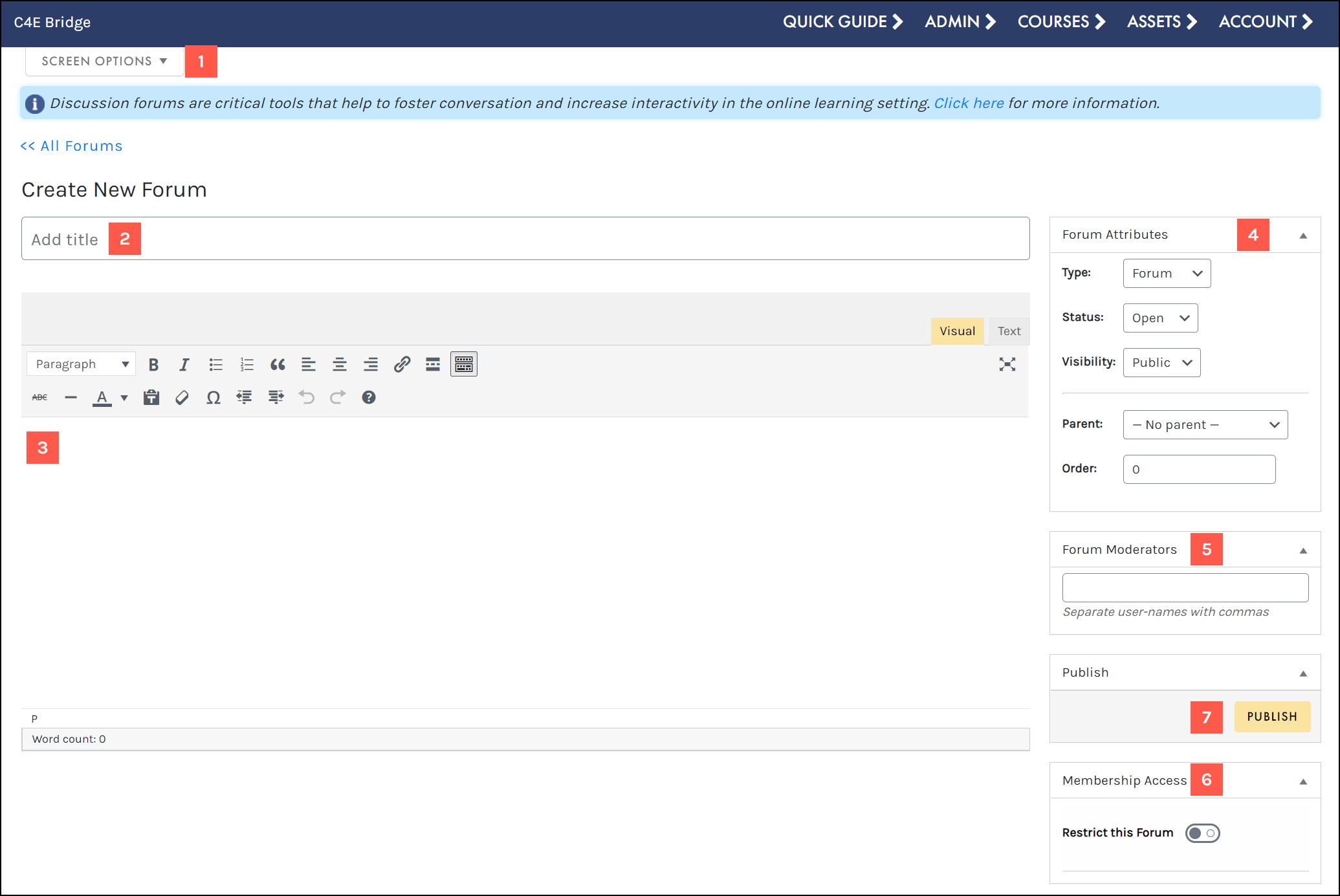Click the P element path indicator

pos(35,719)
